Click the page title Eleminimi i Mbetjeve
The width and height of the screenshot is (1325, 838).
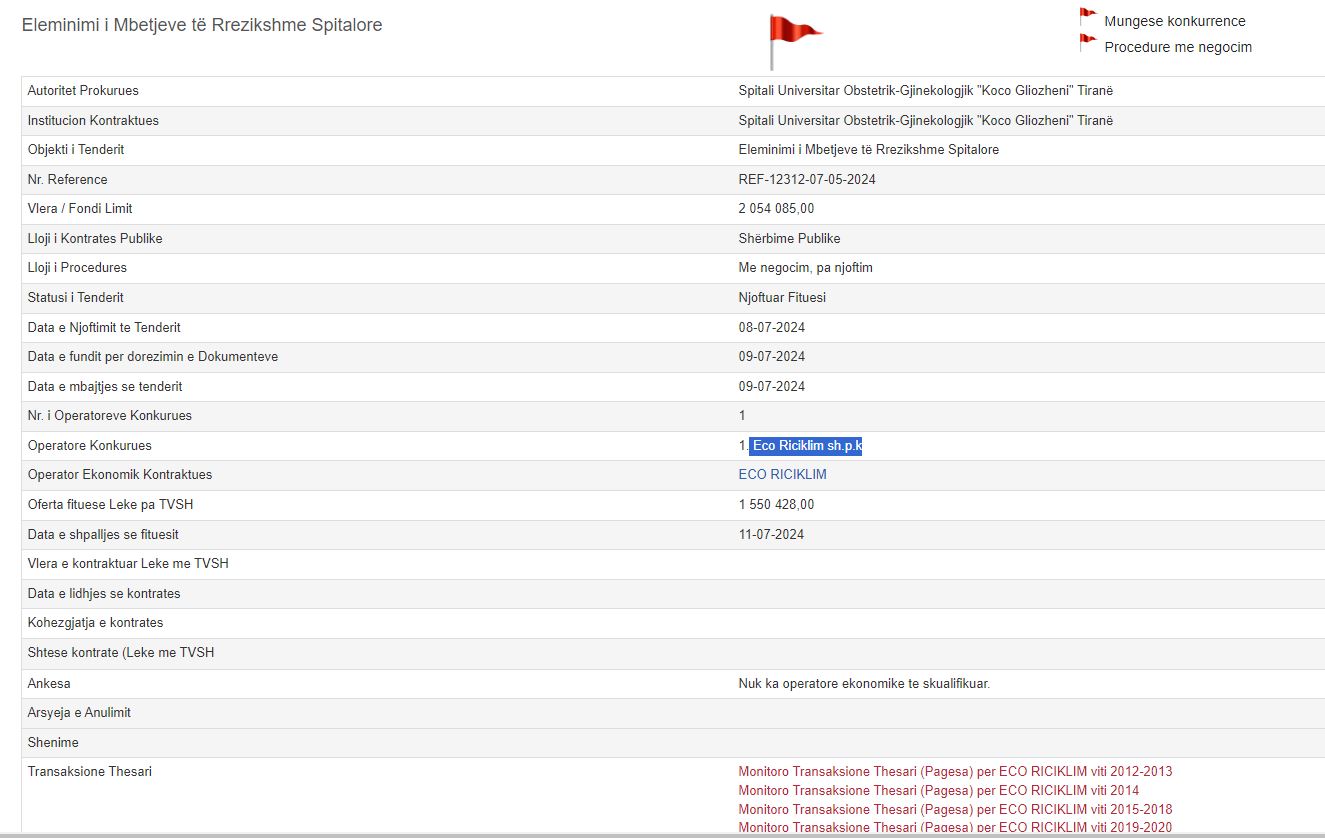click(x=202, y=25)
